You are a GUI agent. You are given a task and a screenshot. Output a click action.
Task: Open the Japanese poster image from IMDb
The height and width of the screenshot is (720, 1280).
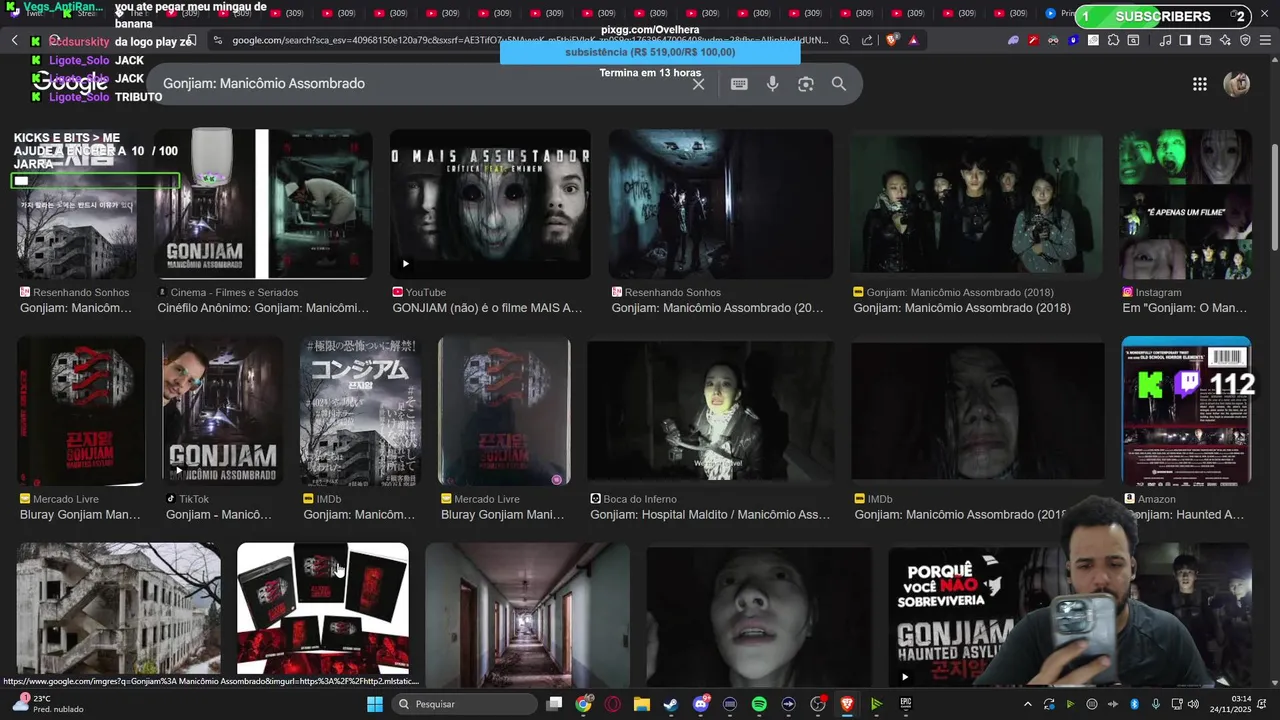(360, 411)
